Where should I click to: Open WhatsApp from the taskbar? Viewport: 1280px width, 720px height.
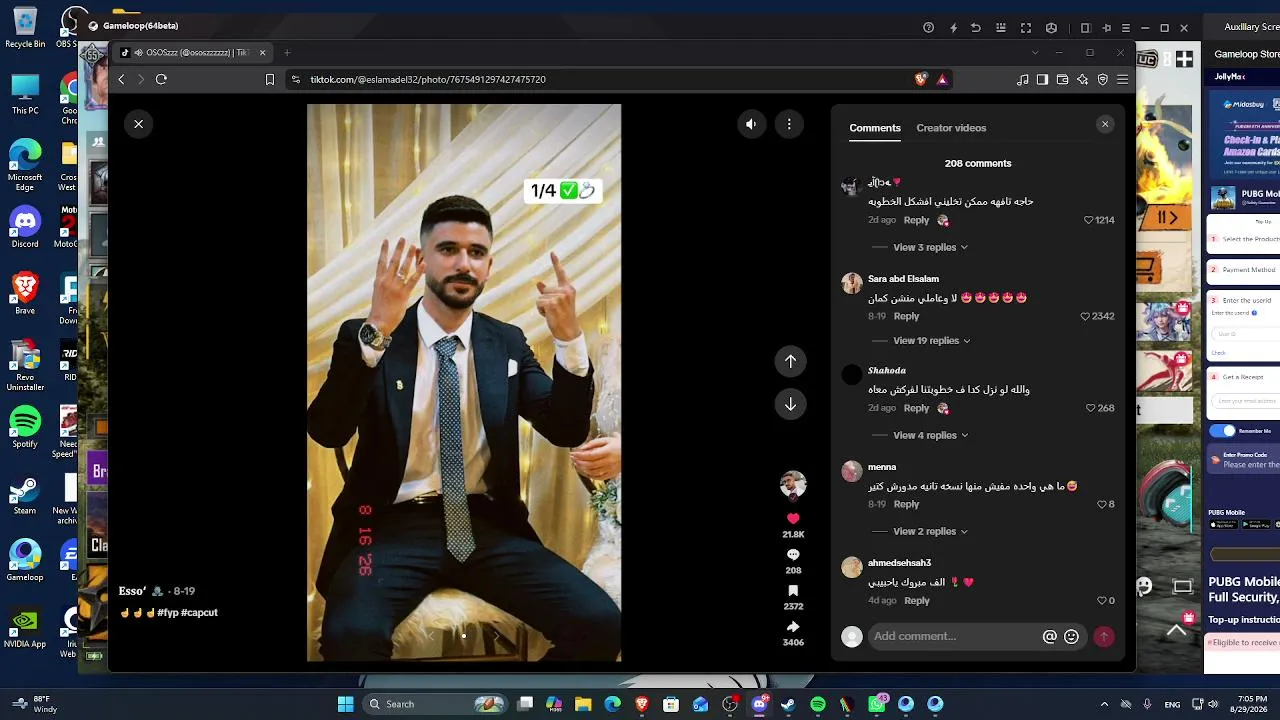pos(877,704)
